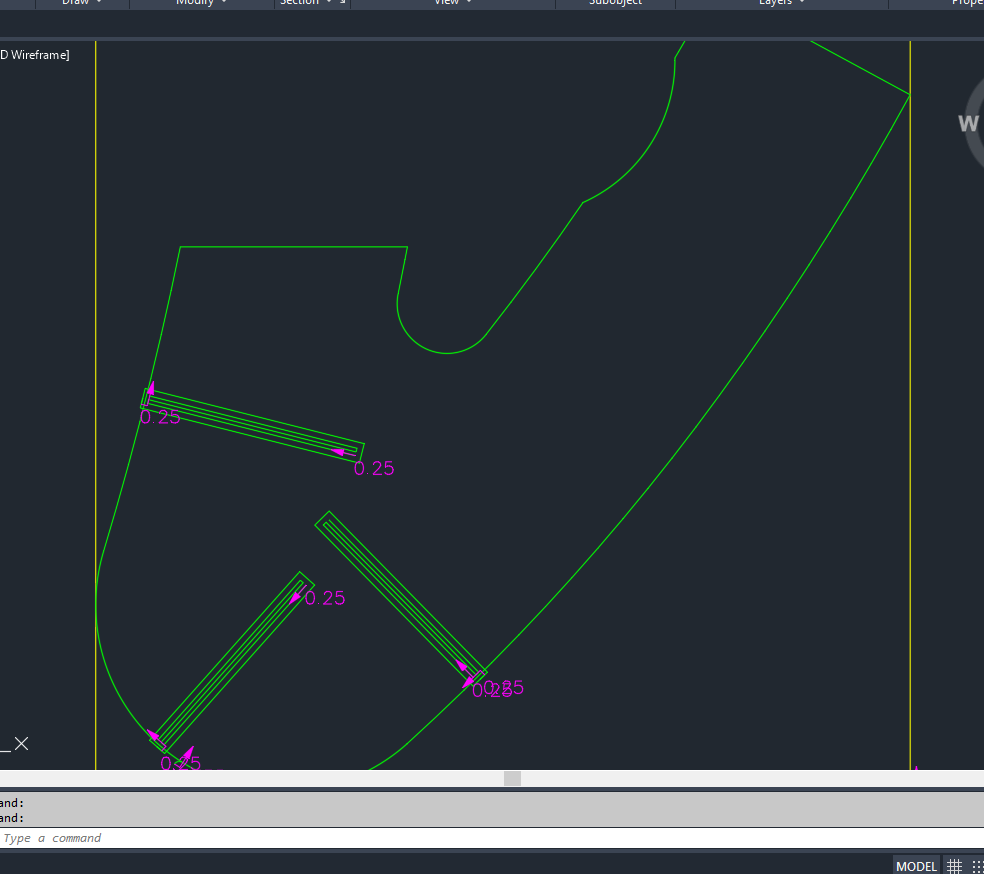Select the UCS icon X axis marker
The width and height of the screenshot is (984, 874).
(x=21, y=744)
